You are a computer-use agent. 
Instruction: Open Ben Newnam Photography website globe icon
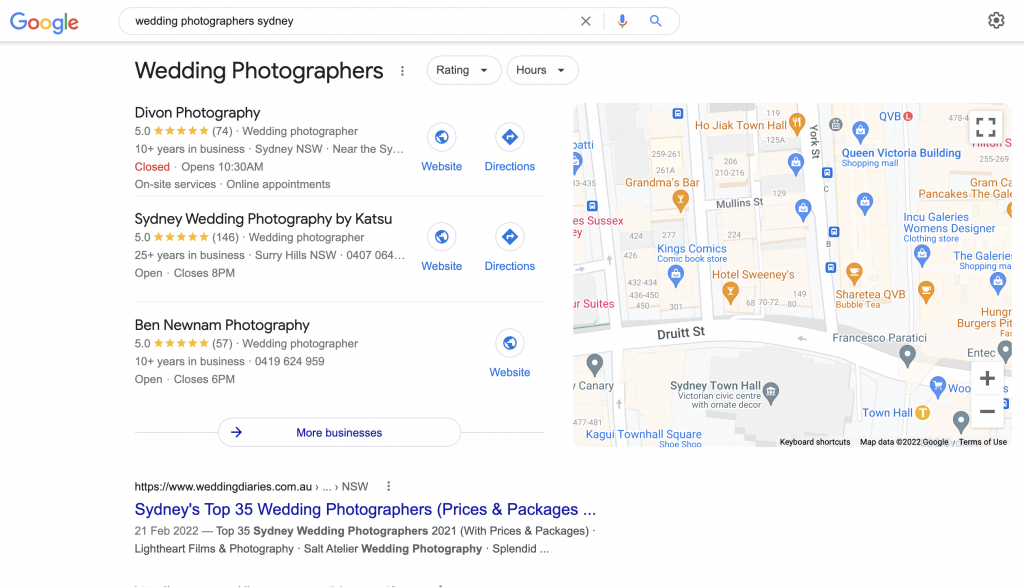(x=509, y=343)
